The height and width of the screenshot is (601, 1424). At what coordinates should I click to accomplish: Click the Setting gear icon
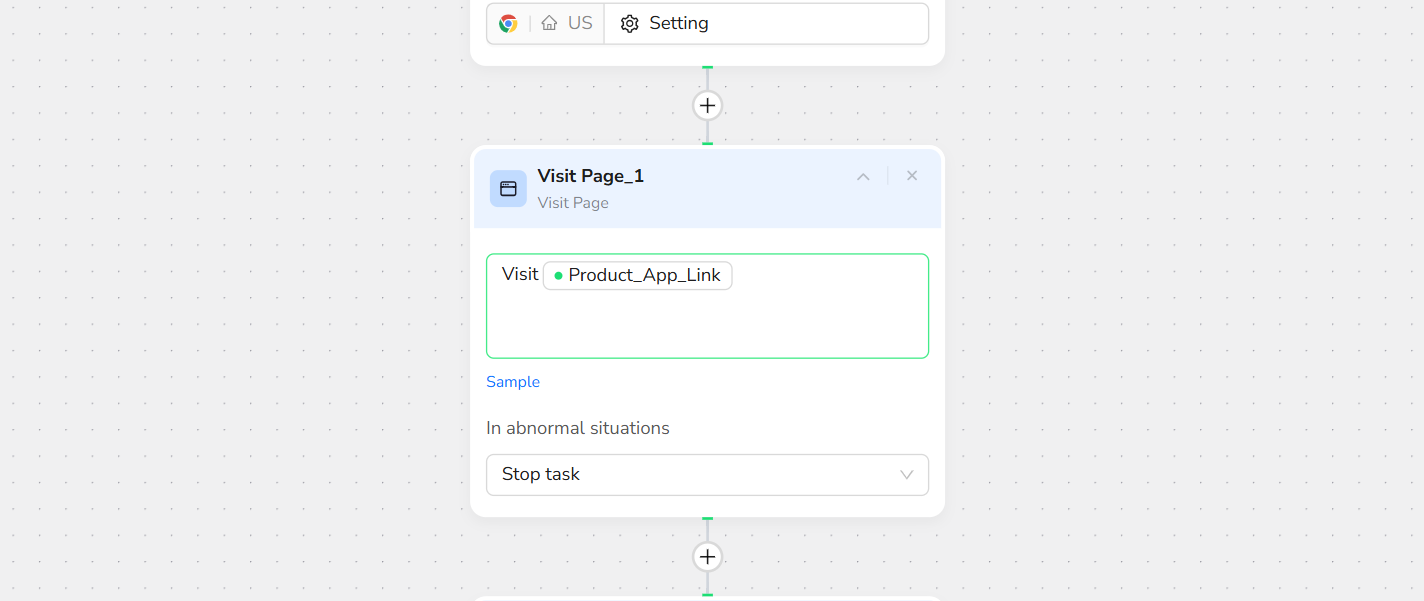click(x=629, y=24)
